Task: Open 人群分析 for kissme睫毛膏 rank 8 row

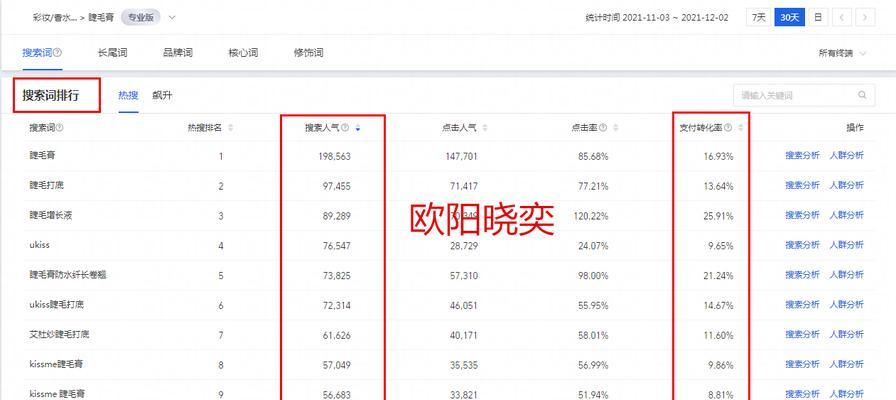Action: click(846, 364)
